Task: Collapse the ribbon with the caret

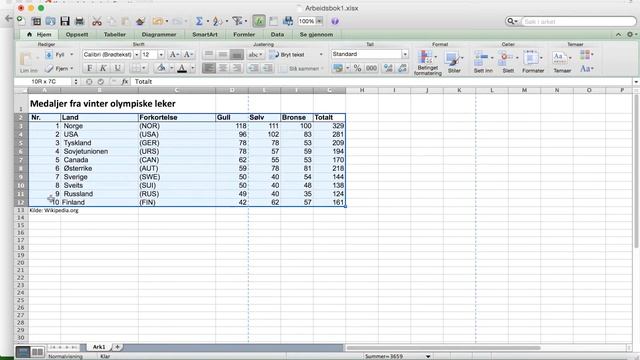Action: (618, 35)
